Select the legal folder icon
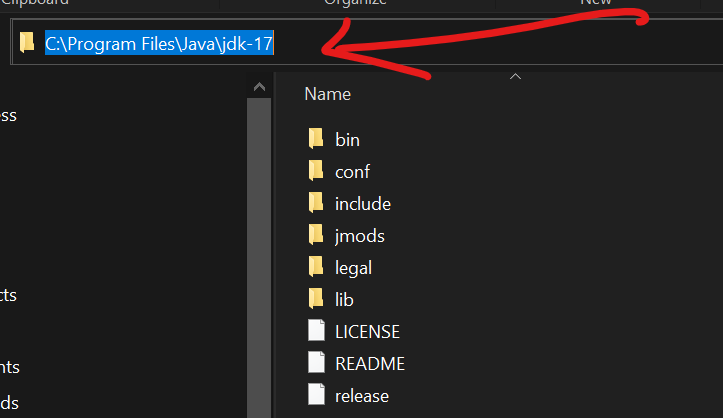Image resolution: width=723 pixels, height=418 pixels. pyautogui.click(x=316, y=267)
